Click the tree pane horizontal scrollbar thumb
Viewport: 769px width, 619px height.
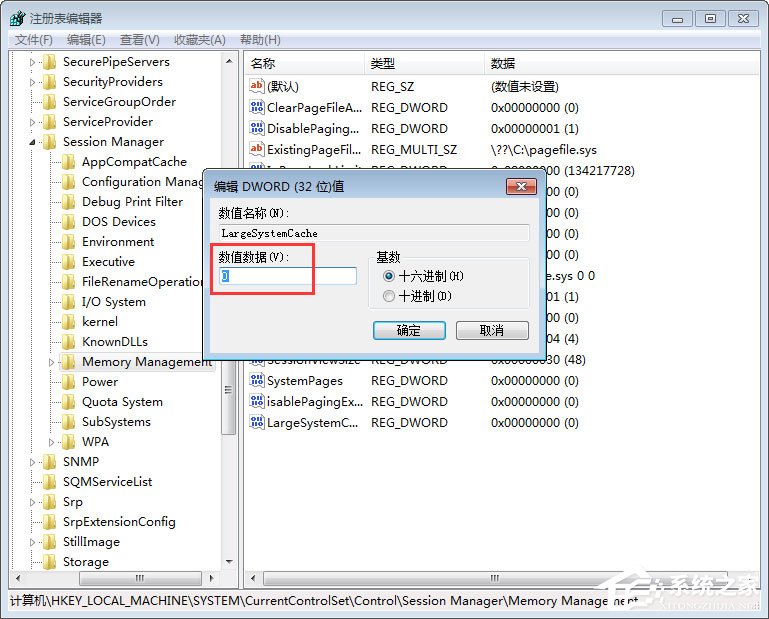[140, 578]
